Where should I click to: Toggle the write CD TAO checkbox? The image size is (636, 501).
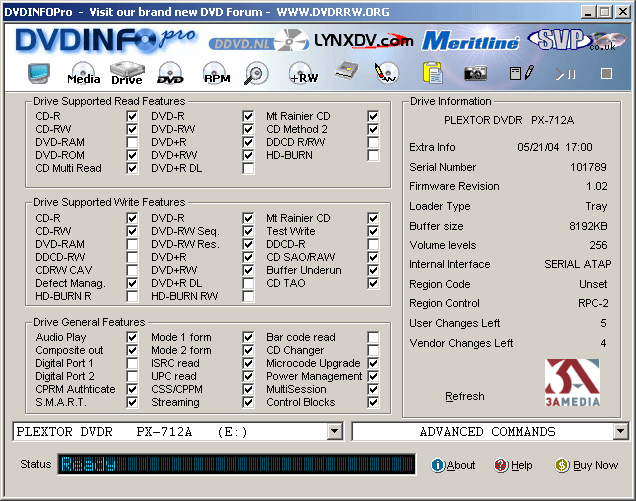373,283
